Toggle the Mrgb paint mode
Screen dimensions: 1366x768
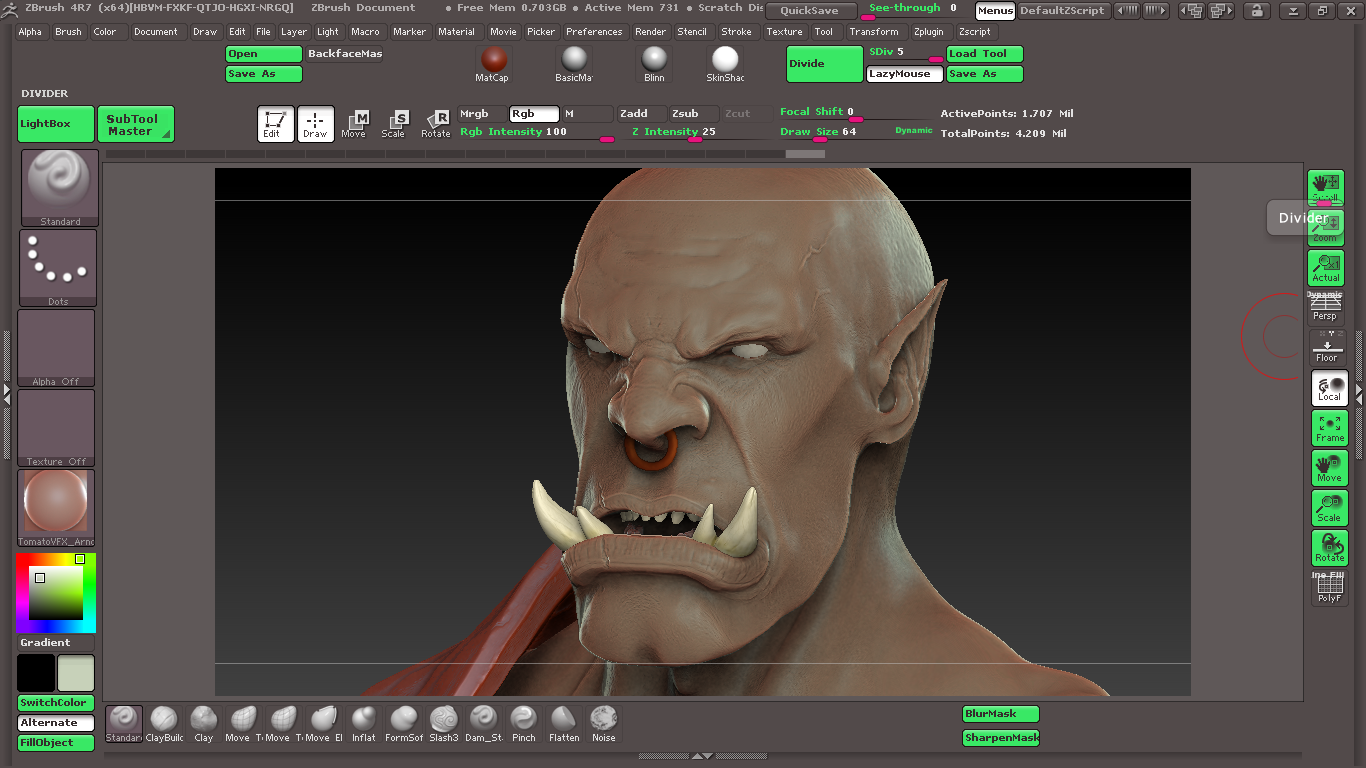[482, 114]
